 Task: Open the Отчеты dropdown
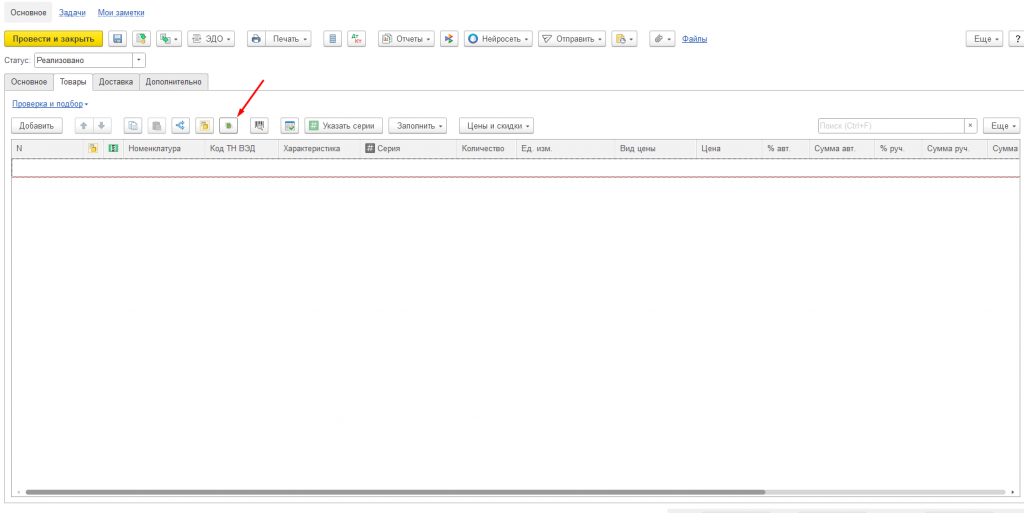pyautogui.click(x=406, y=39)
